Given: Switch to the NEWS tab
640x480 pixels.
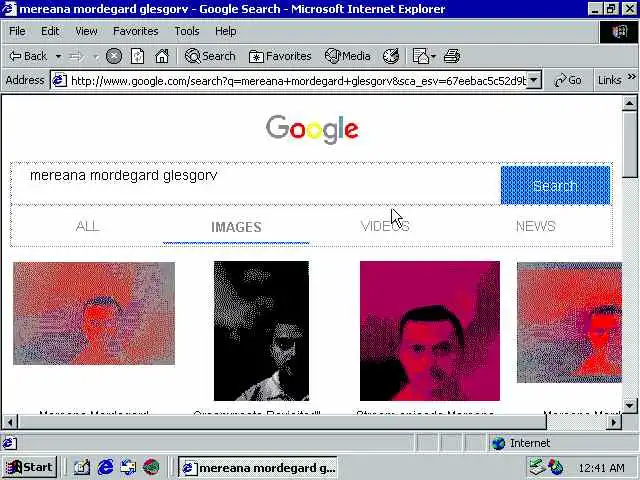Looking at the screenshot, I should (x=536, y=226).
